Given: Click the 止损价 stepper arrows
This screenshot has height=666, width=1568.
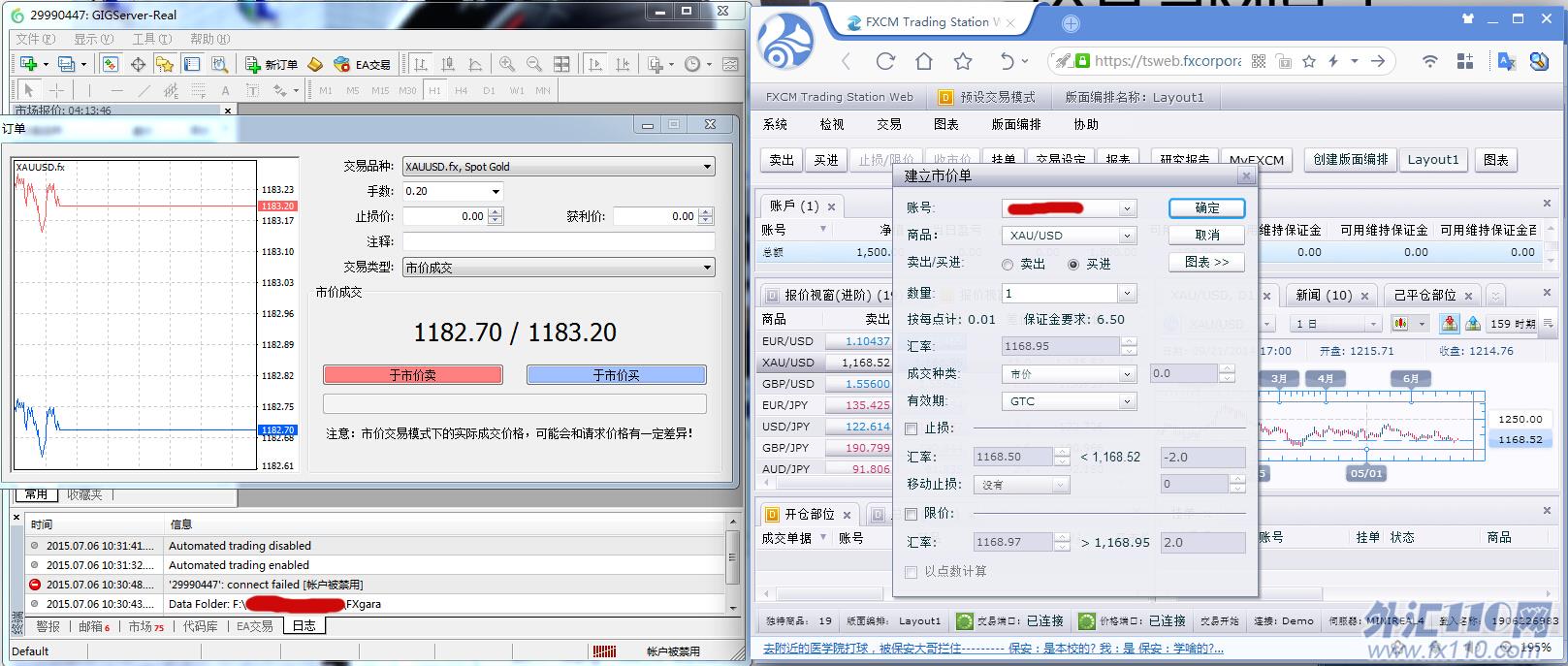Looking at the screenshot, I should [496, 216].
